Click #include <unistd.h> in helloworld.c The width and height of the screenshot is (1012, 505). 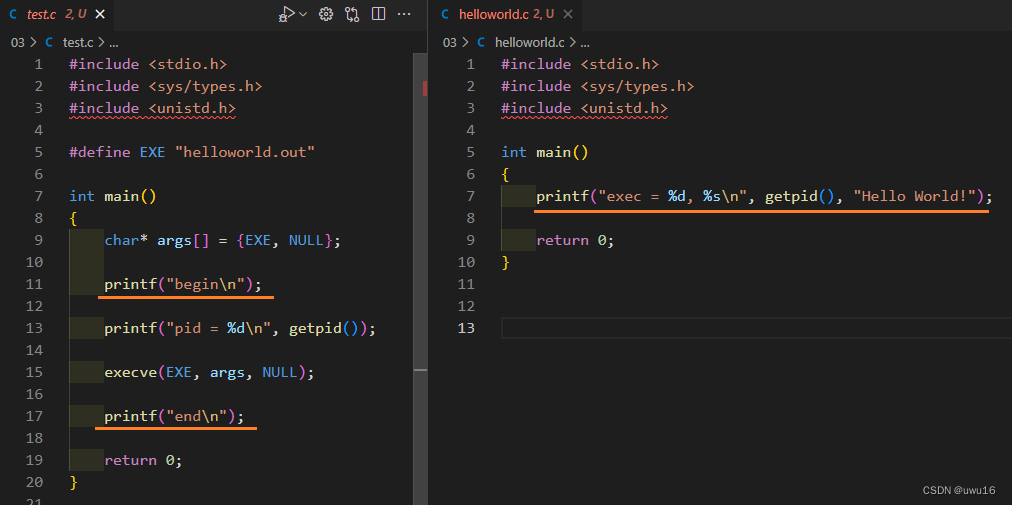[x=584, y=108]
